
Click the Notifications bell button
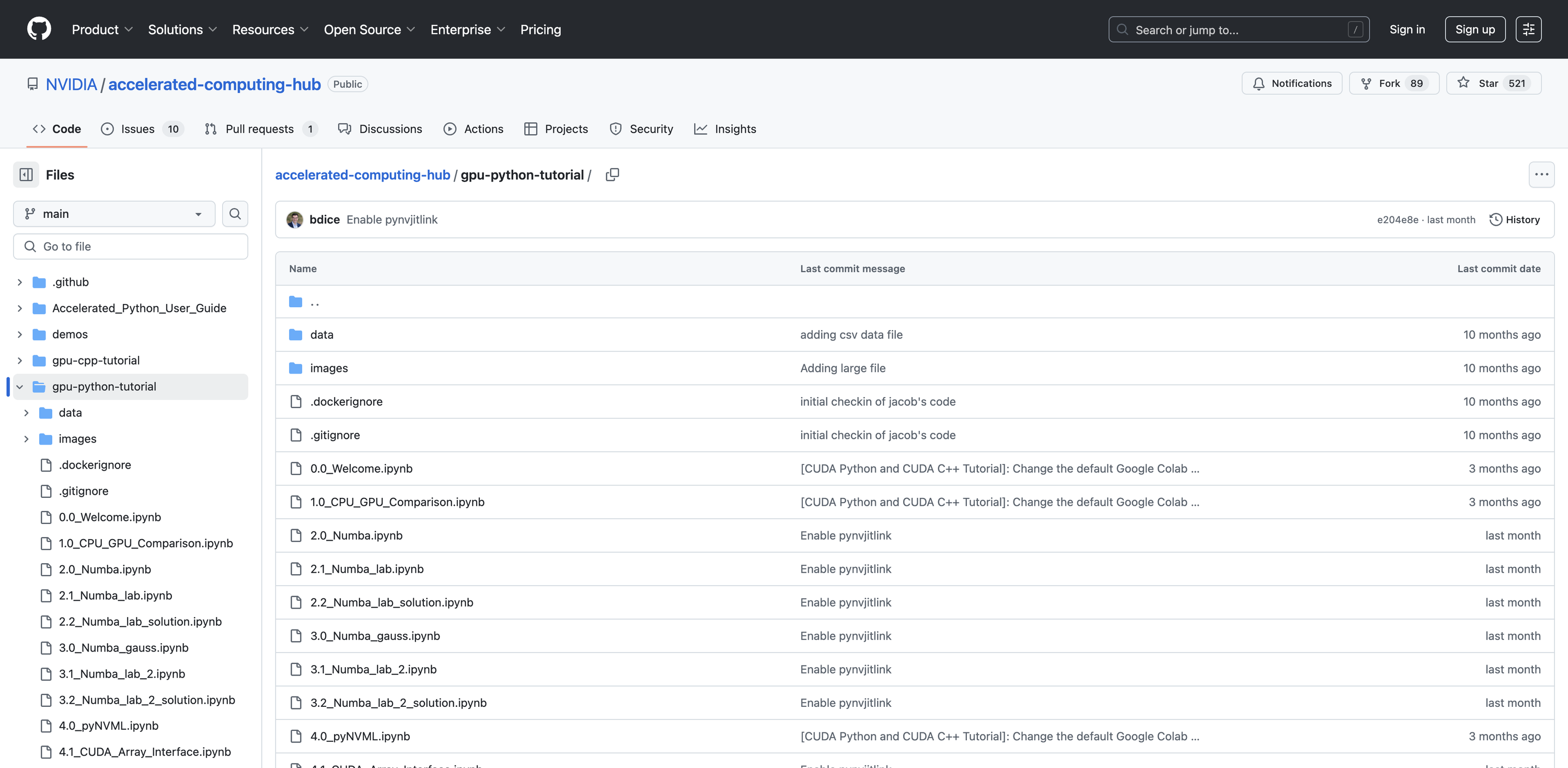coord(1292,84)
